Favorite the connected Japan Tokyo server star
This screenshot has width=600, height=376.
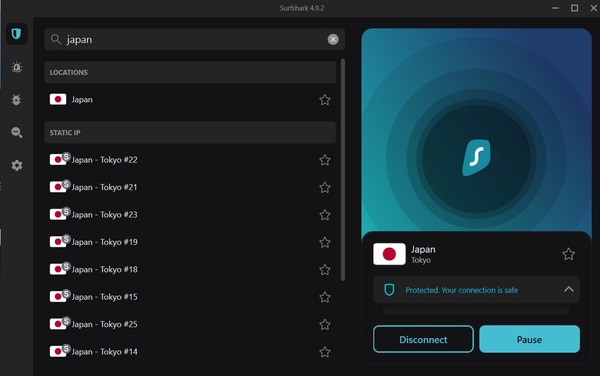[568, 254]
